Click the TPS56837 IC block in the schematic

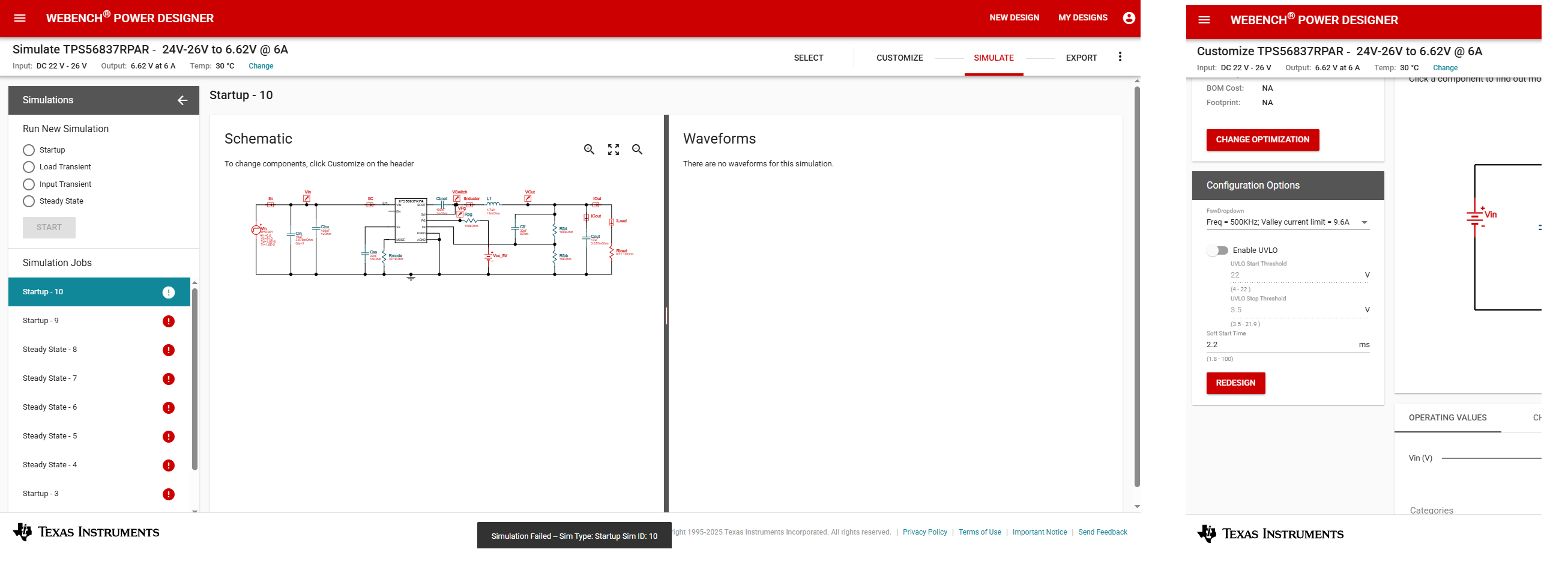[x=411, y=220]
